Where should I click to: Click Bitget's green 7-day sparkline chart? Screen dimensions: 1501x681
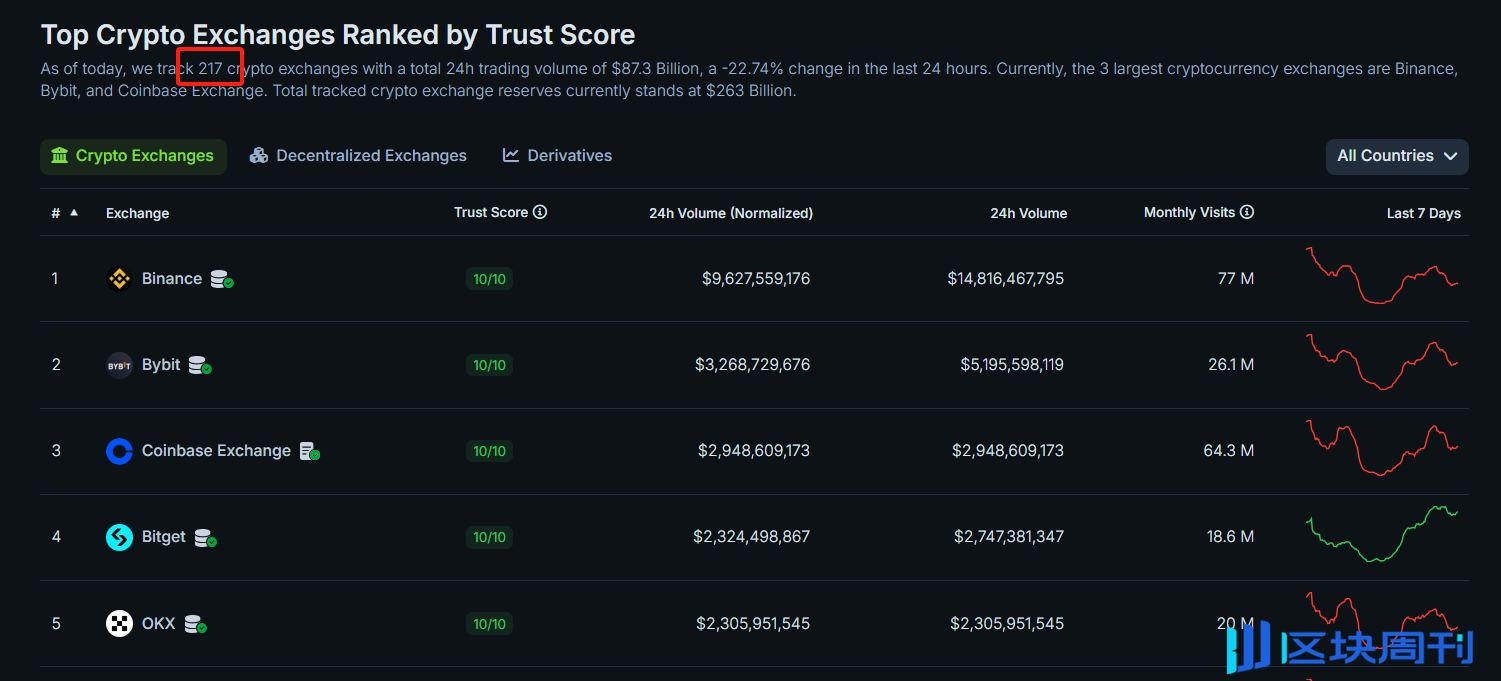coord(1382,535)
